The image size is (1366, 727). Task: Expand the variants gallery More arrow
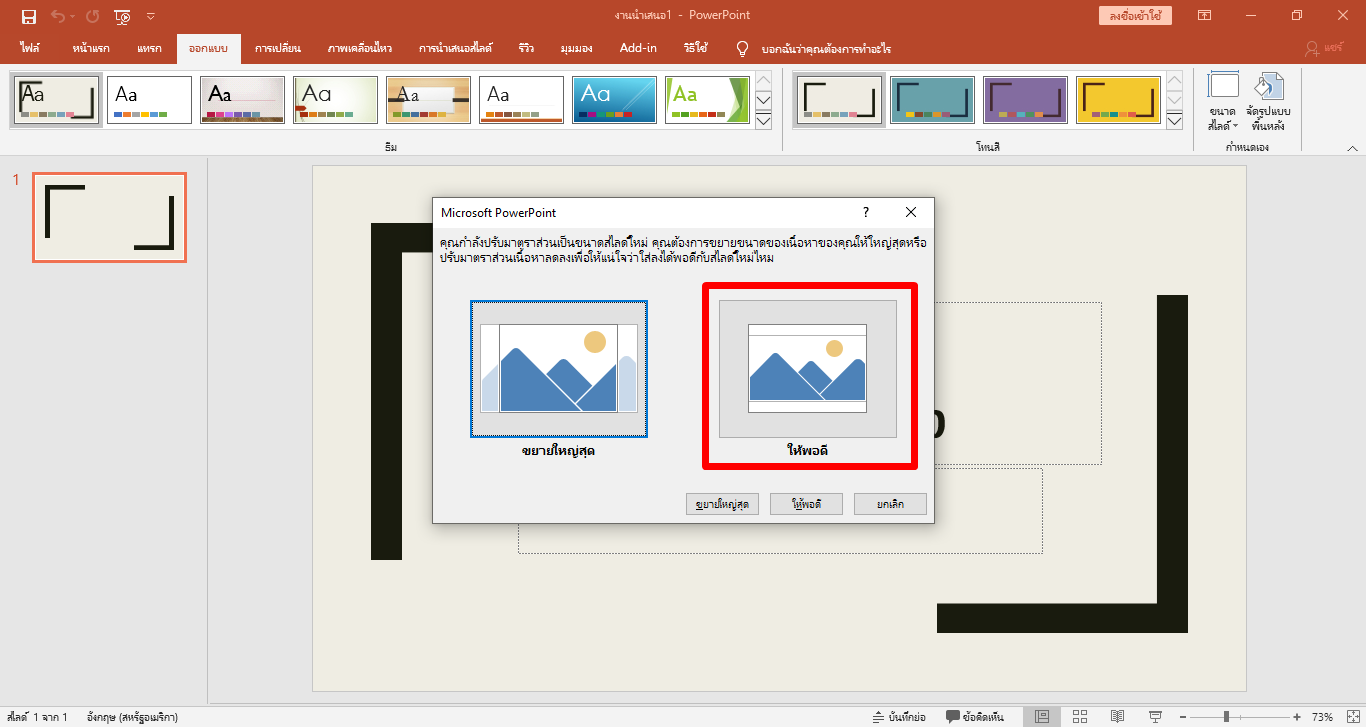[1175, 121]
